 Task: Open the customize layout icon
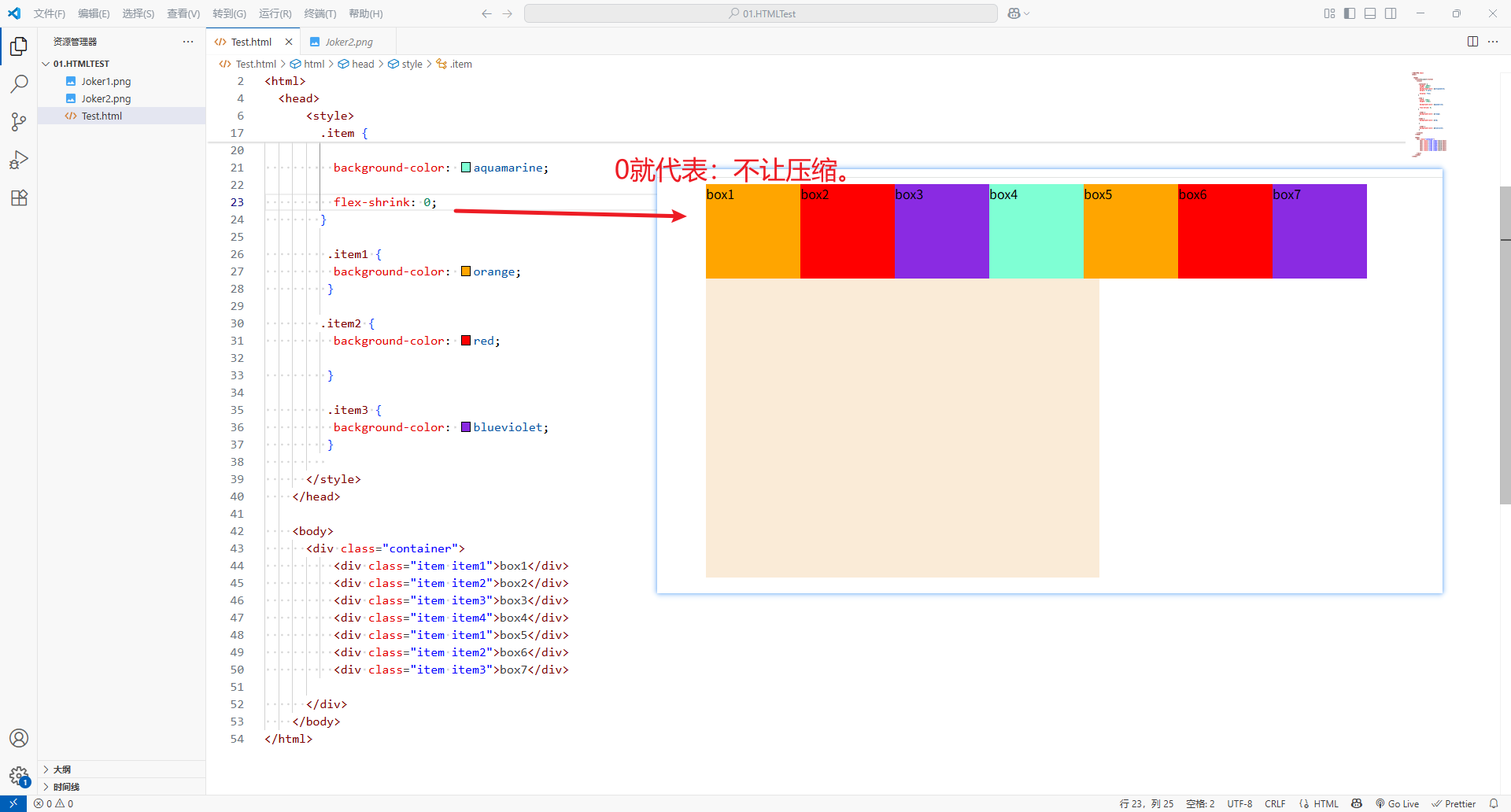[1330, 13]
